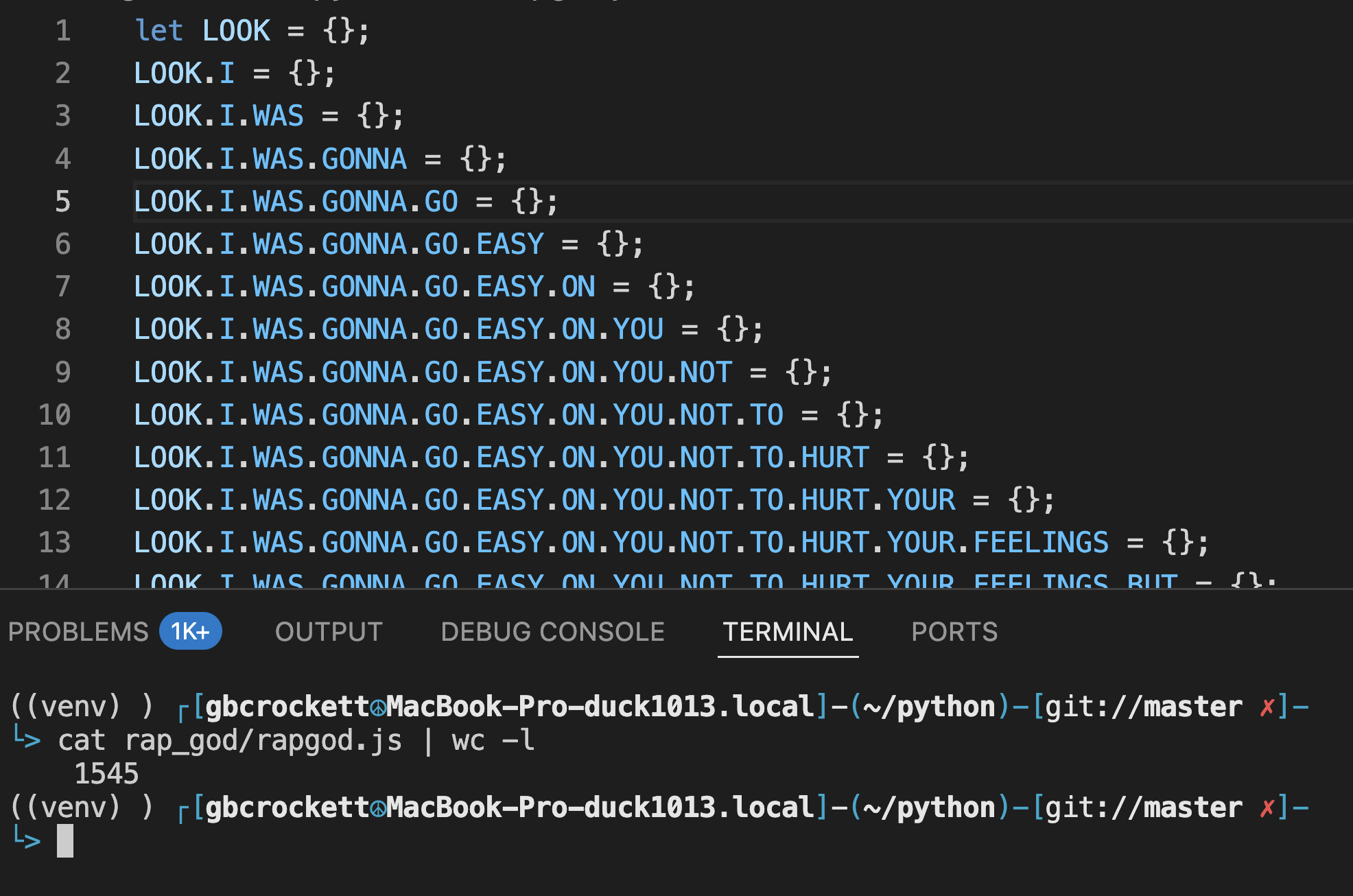Viewport: 1353px width, 896px height.
Task: Place cursor on FEELINGS in line 13
Action: pos(1040,543)
